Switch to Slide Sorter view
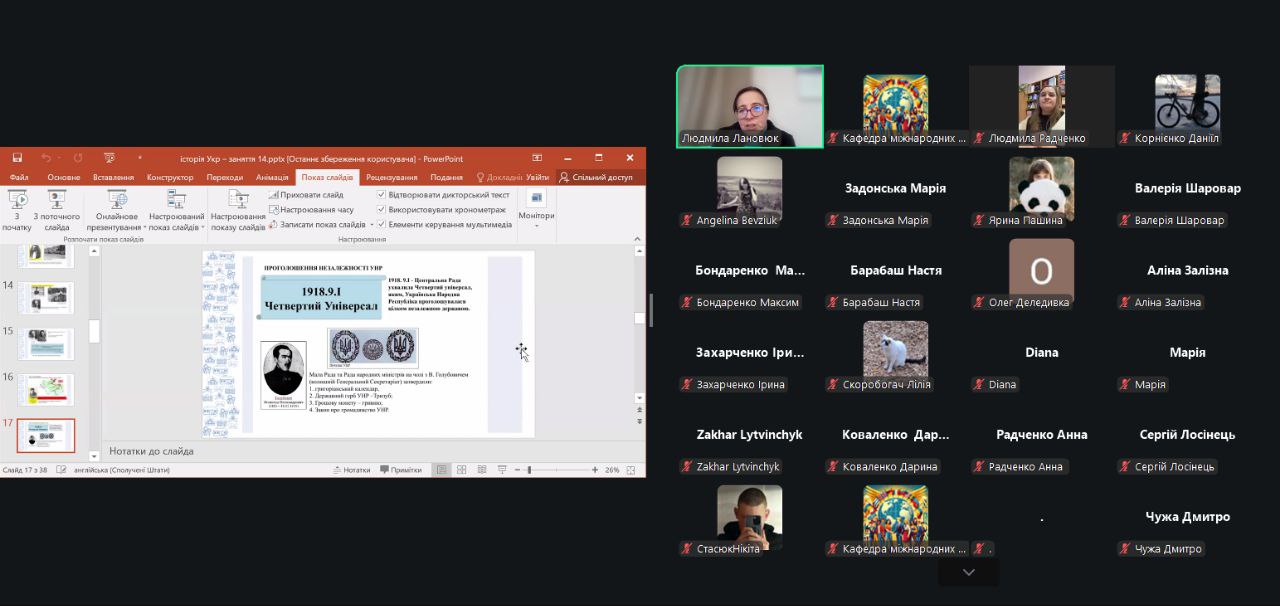 pos(461,470)
